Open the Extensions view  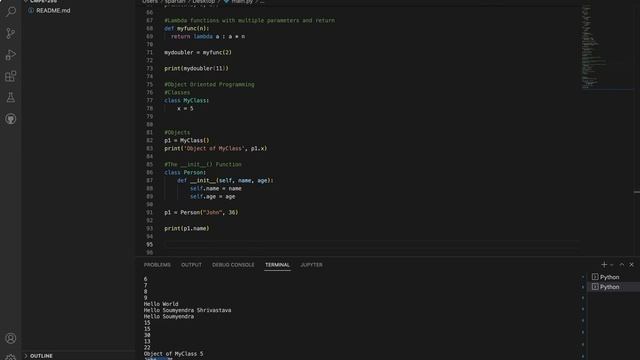pos(11,76)
